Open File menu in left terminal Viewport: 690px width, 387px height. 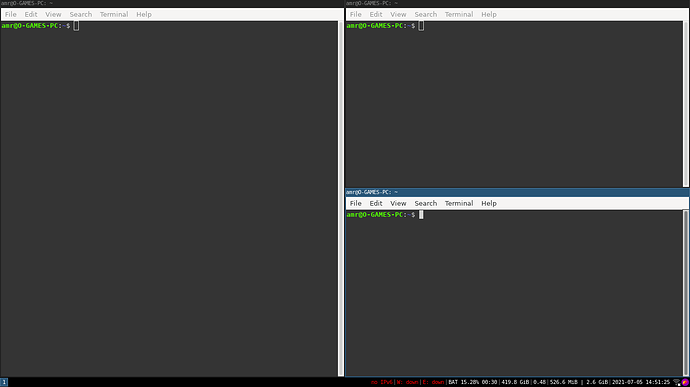point(11,15)
